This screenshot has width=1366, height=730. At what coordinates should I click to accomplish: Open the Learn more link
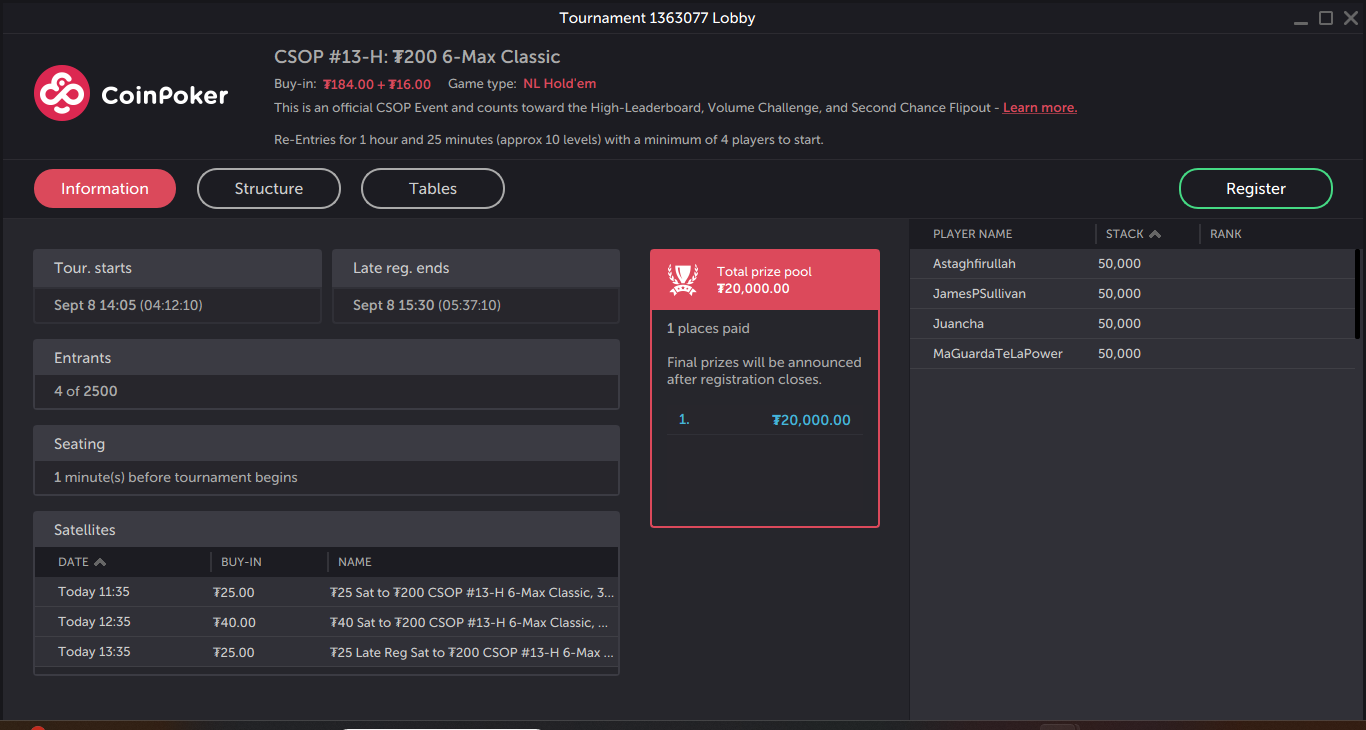(x=1039, y=108)
